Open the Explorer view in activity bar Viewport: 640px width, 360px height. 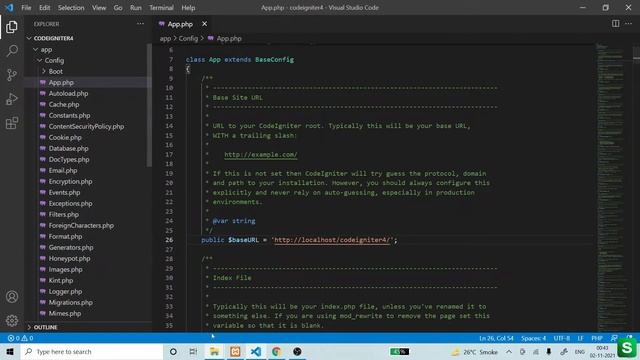coord(12,27)
